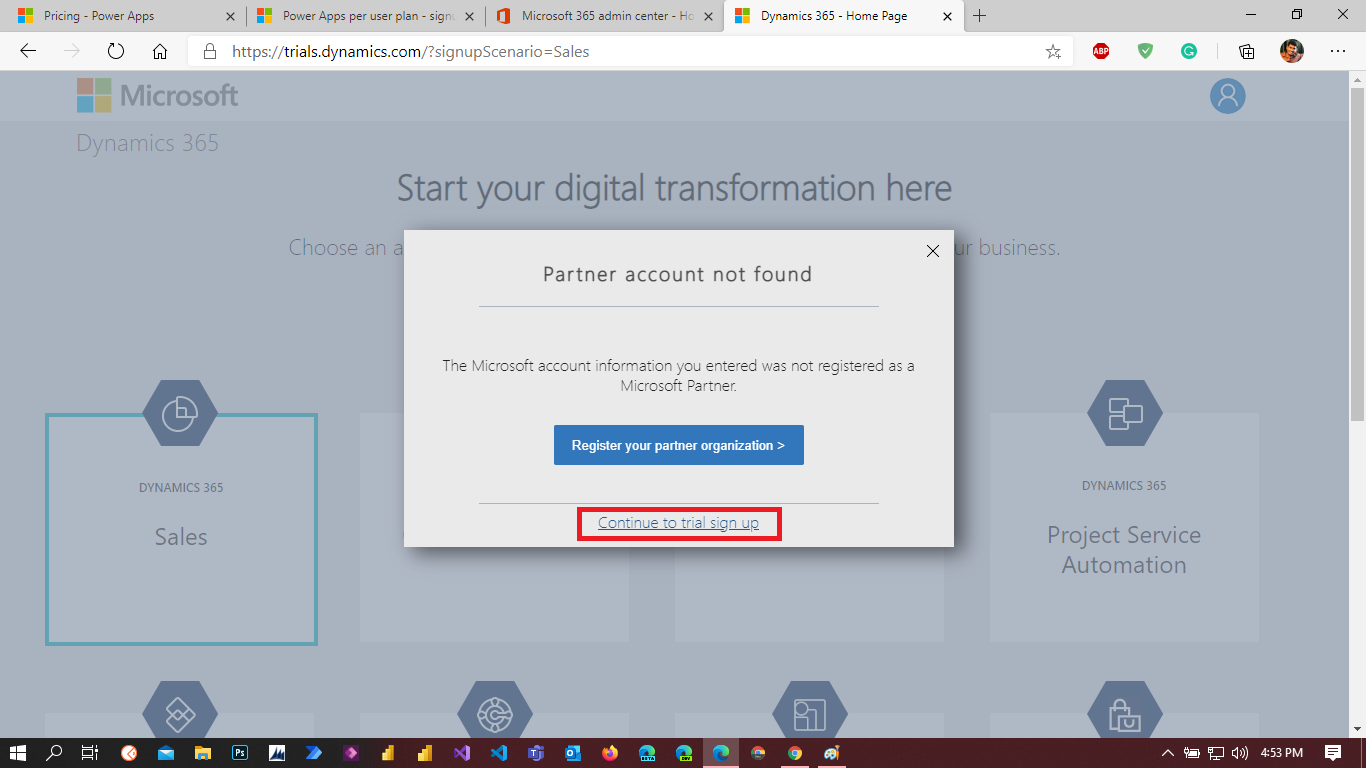Open browser Collections panel

(1246, 52)
